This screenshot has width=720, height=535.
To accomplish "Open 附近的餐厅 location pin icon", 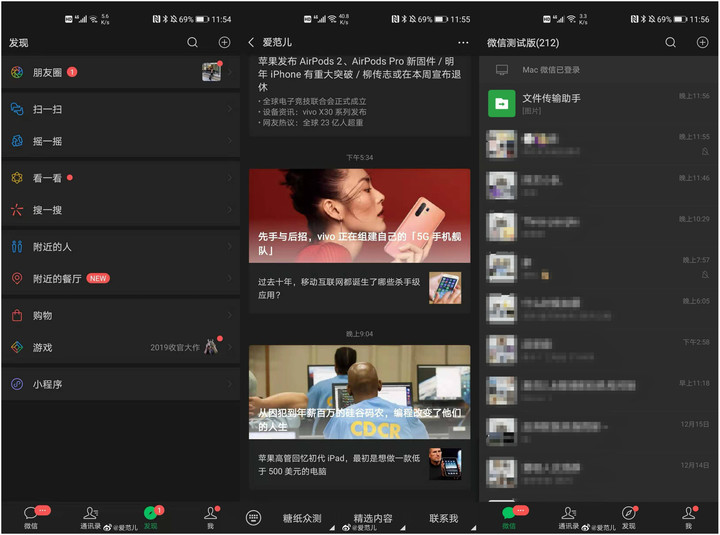I will point(17,279).
